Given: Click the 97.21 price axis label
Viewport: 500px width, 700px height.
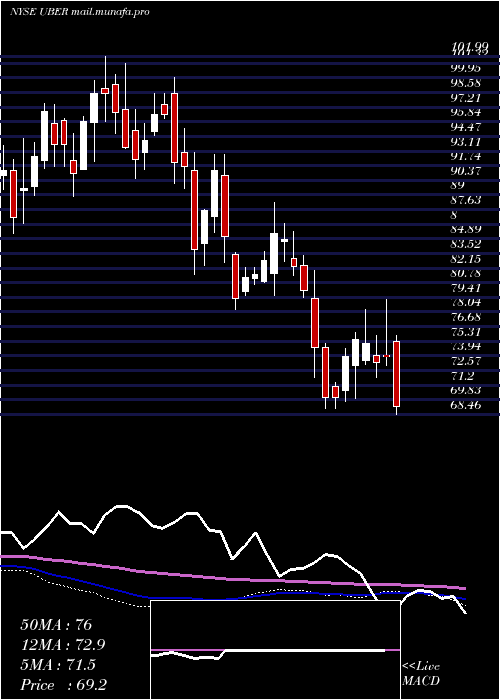Looking at the screenshot, I should [466, 97].
